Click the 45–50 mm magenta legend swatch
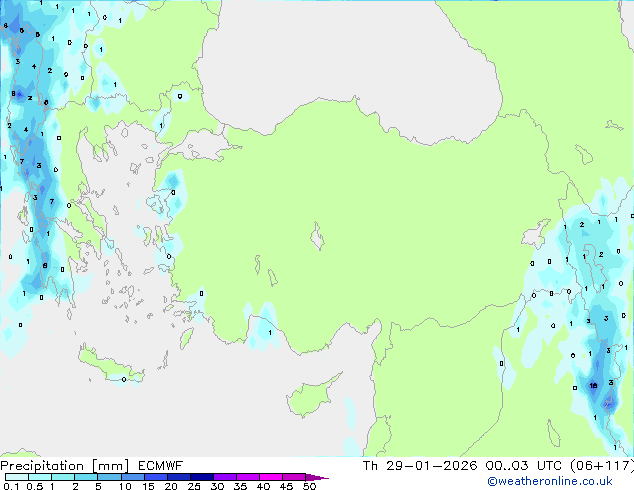This screenshot has height=490, width=634. (x=294, y=477)
